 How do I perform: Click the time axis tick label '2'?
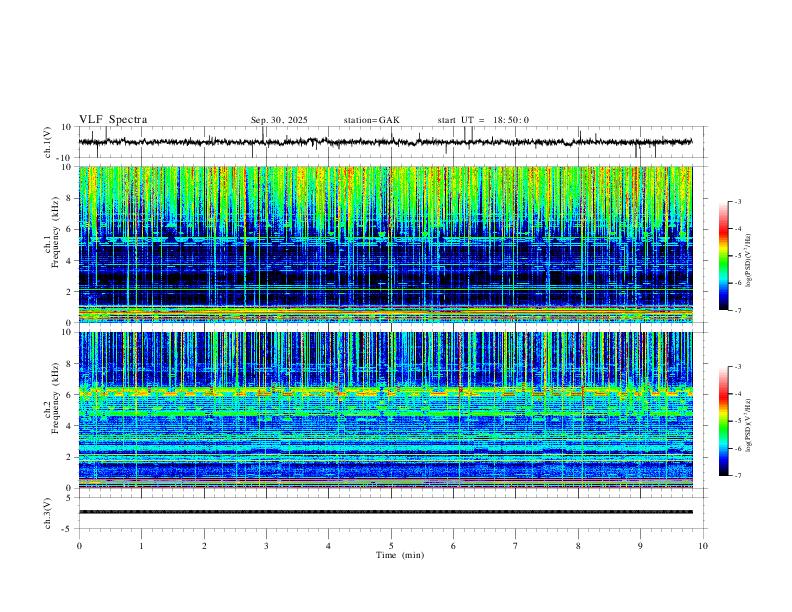pyautogui.click(x=204, y=546)
